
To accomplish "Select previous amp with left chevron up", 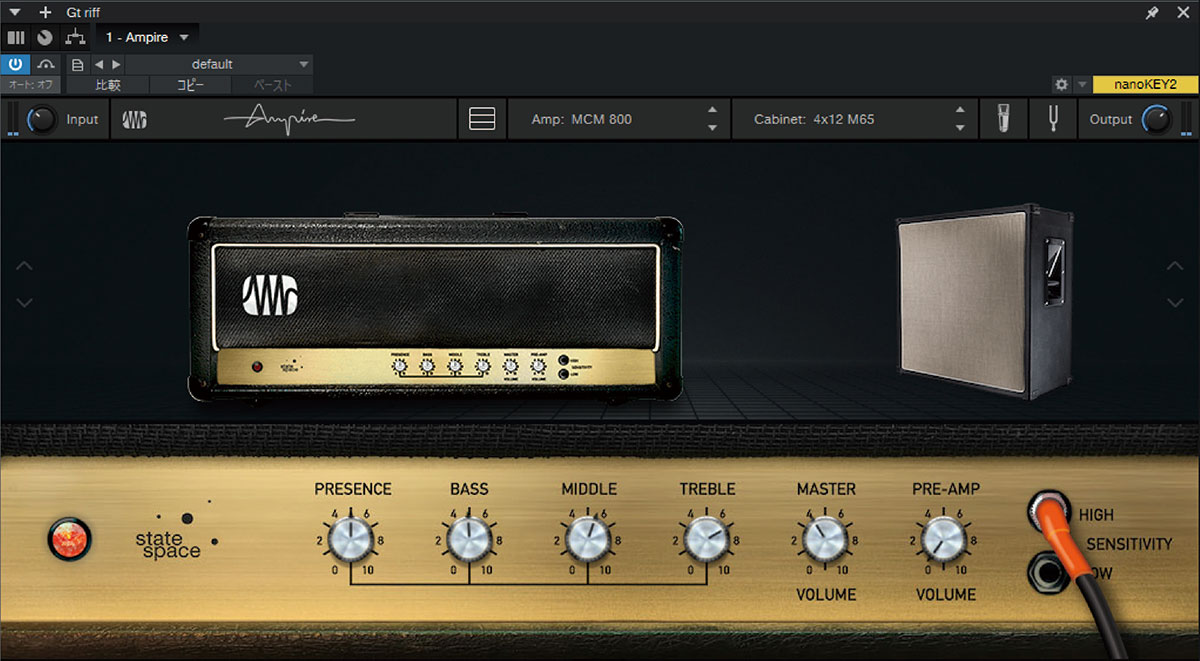I will tap(25, 267).
